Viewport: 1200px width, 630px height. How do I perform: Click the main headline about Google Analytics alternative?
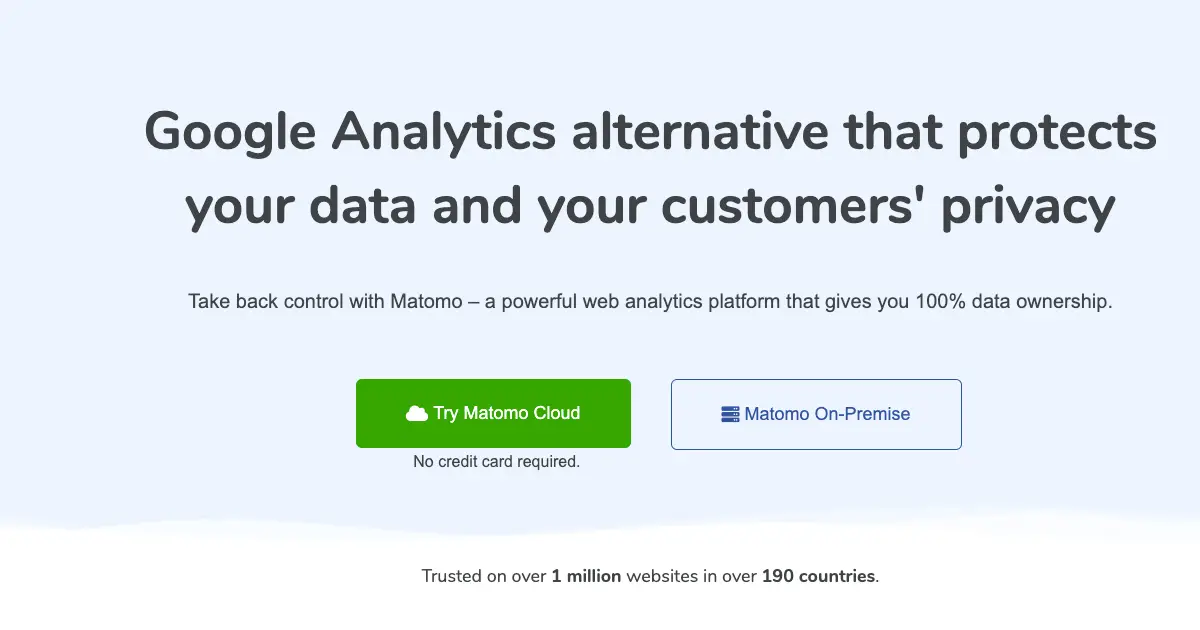click(x=650, y=168)
